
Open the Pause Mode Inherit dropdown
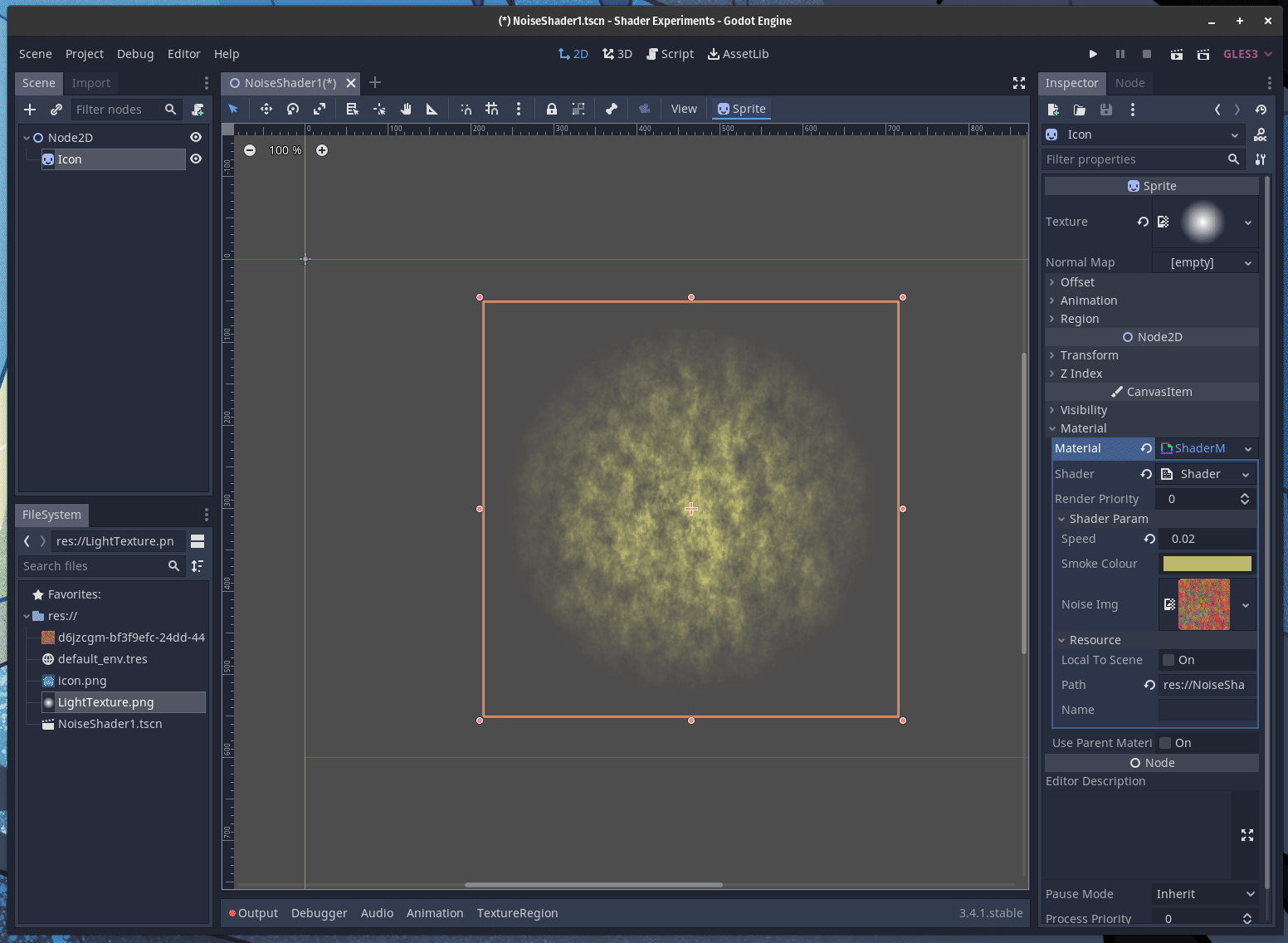[x=1205, y=894]
